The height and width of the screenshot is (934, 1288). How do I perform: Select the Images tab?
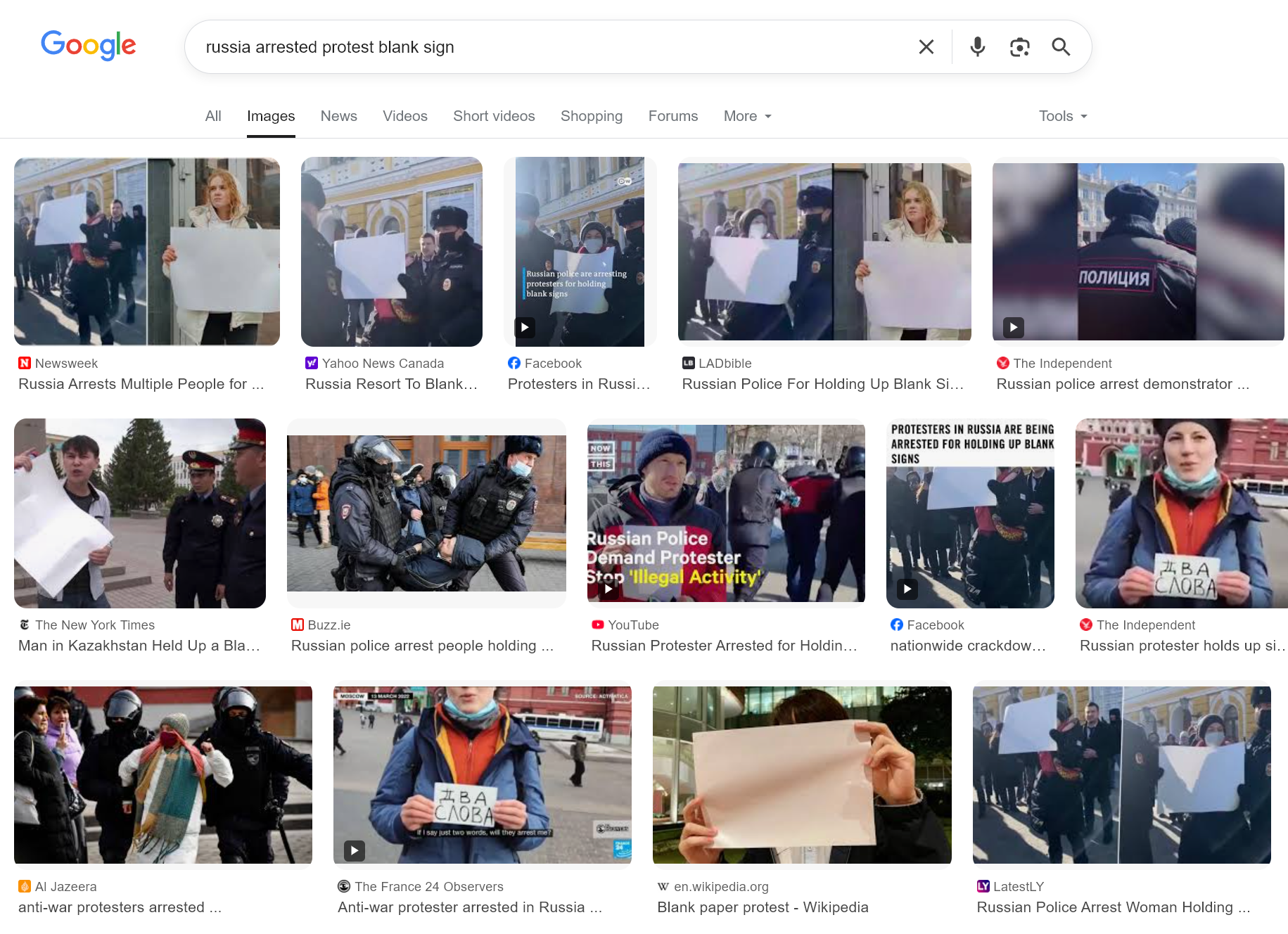271,116
